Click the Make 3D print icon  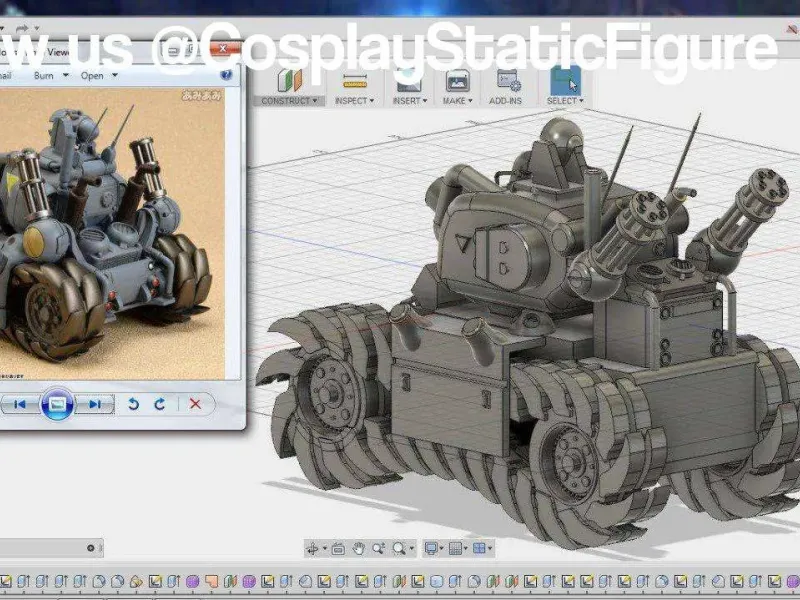point(458,81)
